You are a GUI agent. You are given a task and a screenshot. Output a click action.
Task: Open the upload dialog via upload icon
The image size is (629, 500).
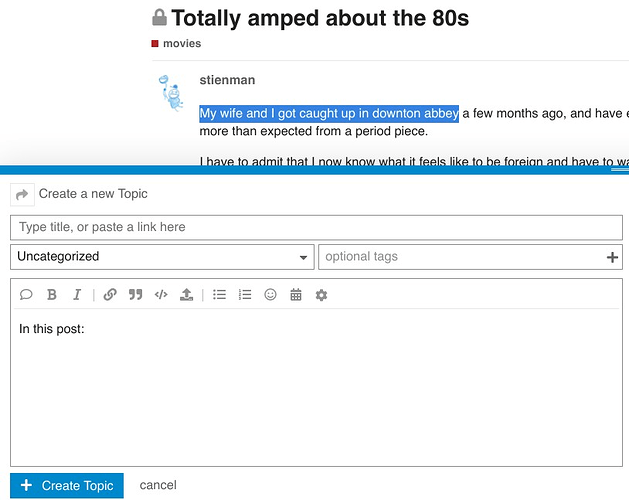(x=187, y=295)
